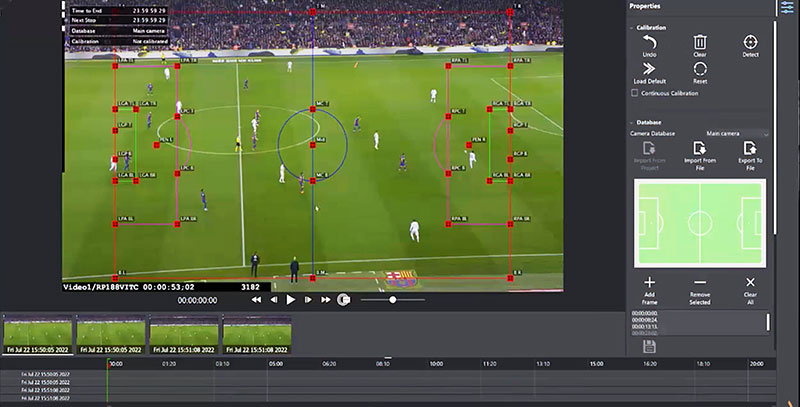This screenshot has width=800, height=407.
Task: Click the 05:00 mark on timeline ruler
Action: (x=276, y=364)
